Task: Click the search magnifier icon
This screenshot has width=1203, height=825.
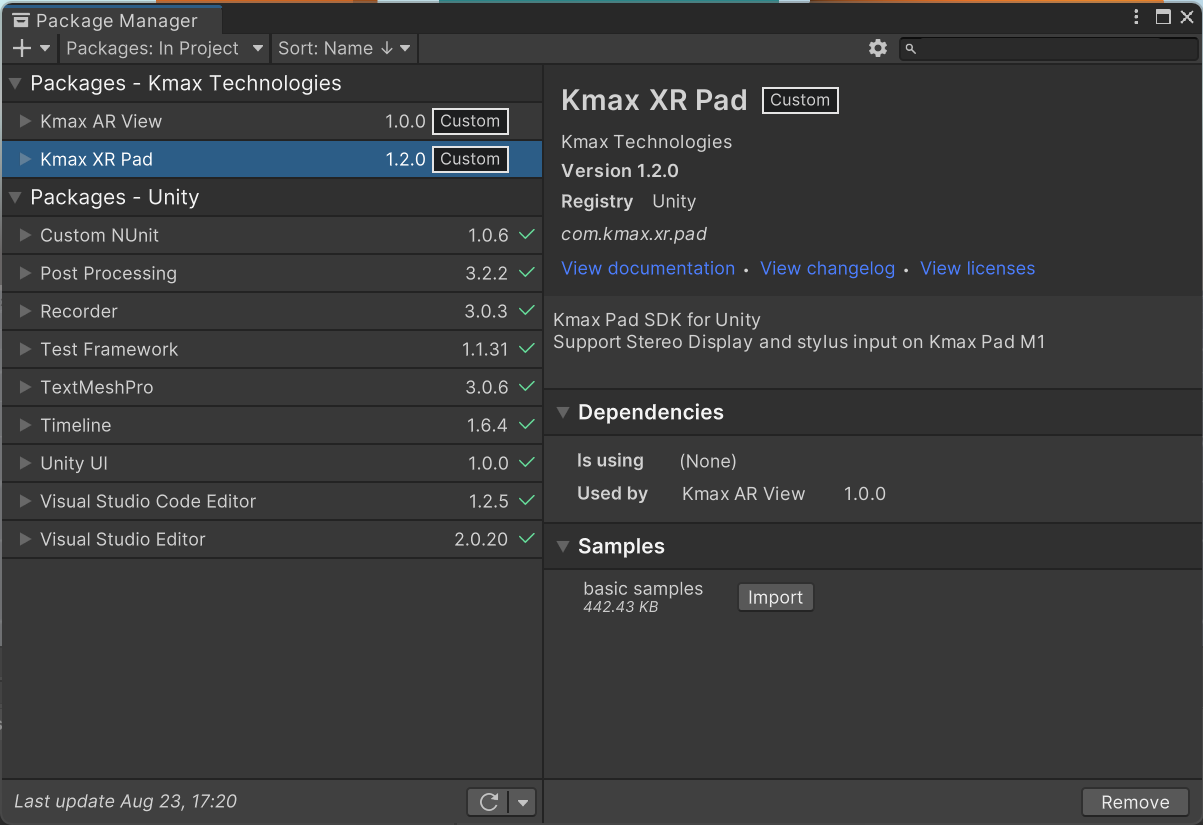Action: (x=911, y=48)
